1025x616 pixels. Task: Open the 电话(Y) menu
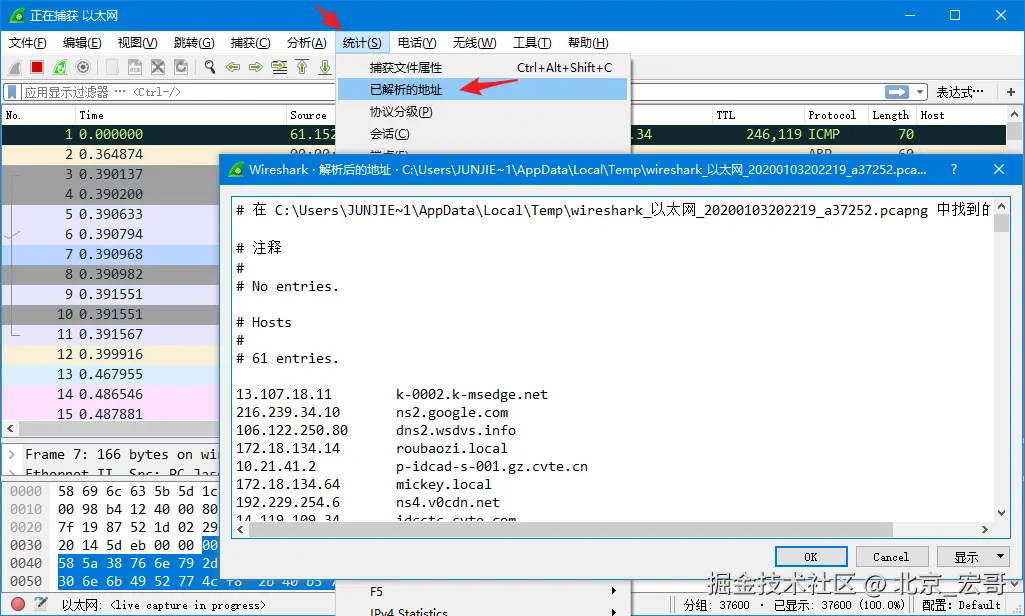coord(417,43)
